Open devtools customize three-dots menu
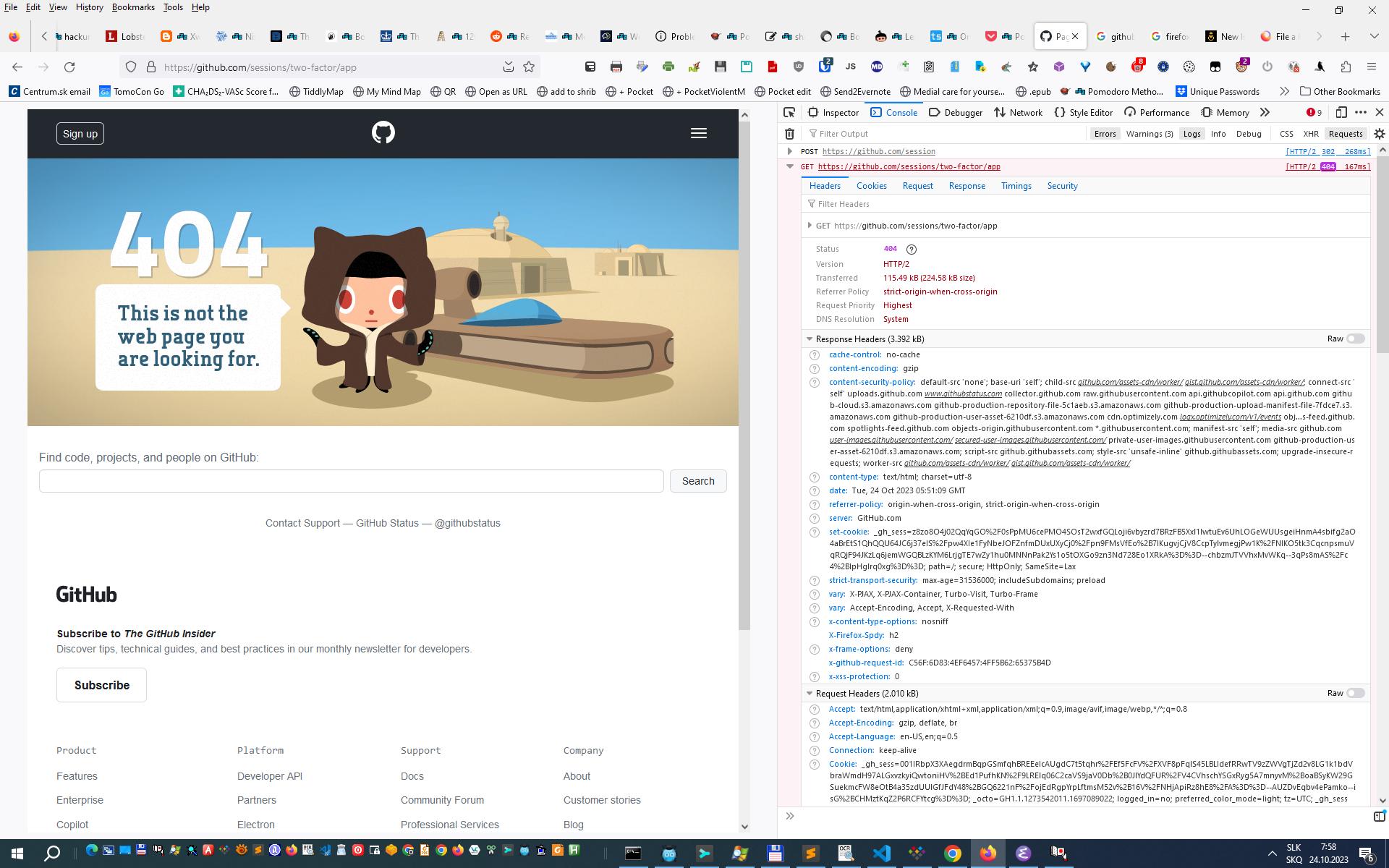Viewport: 1389px width, 868px height. point(1360,112)
